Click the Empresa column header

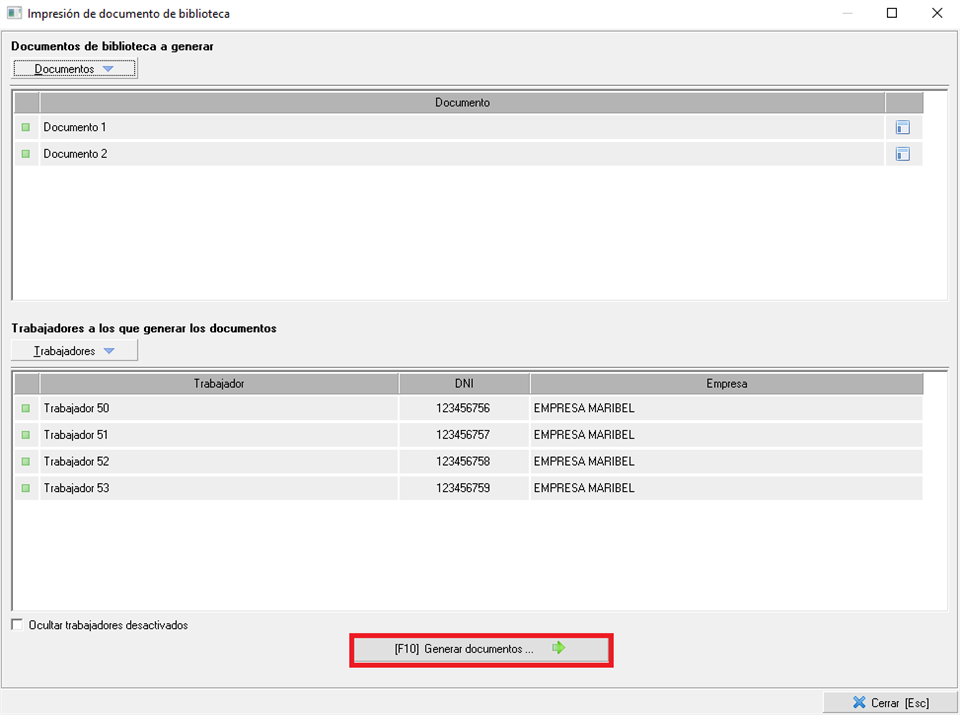(x=726, y=383)
